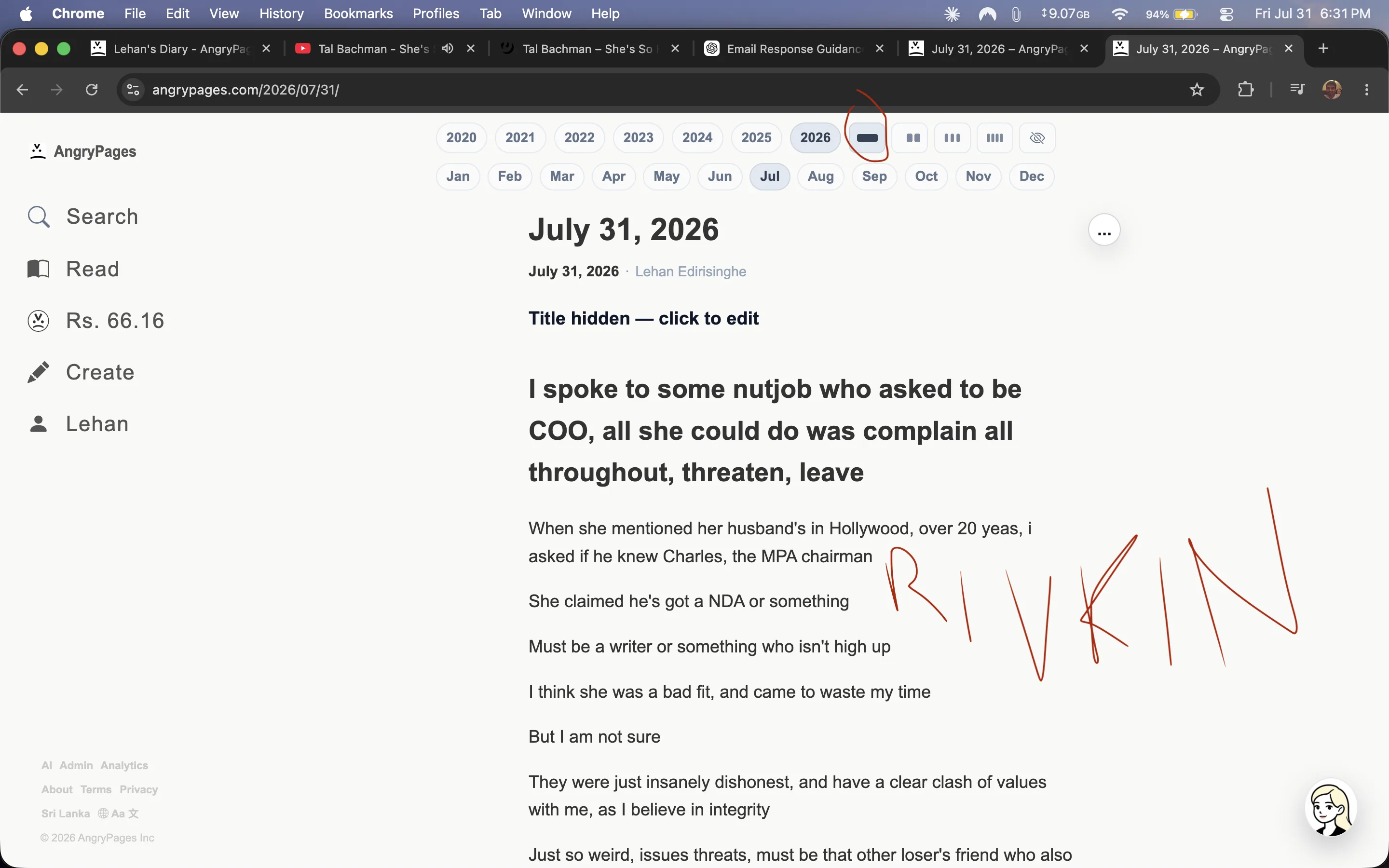Select year 2026

click(x=815, y=138)
